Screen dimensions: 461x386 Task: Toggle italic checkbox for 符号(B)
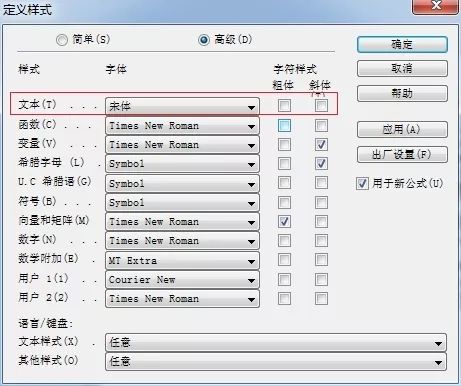click(321, 202)
